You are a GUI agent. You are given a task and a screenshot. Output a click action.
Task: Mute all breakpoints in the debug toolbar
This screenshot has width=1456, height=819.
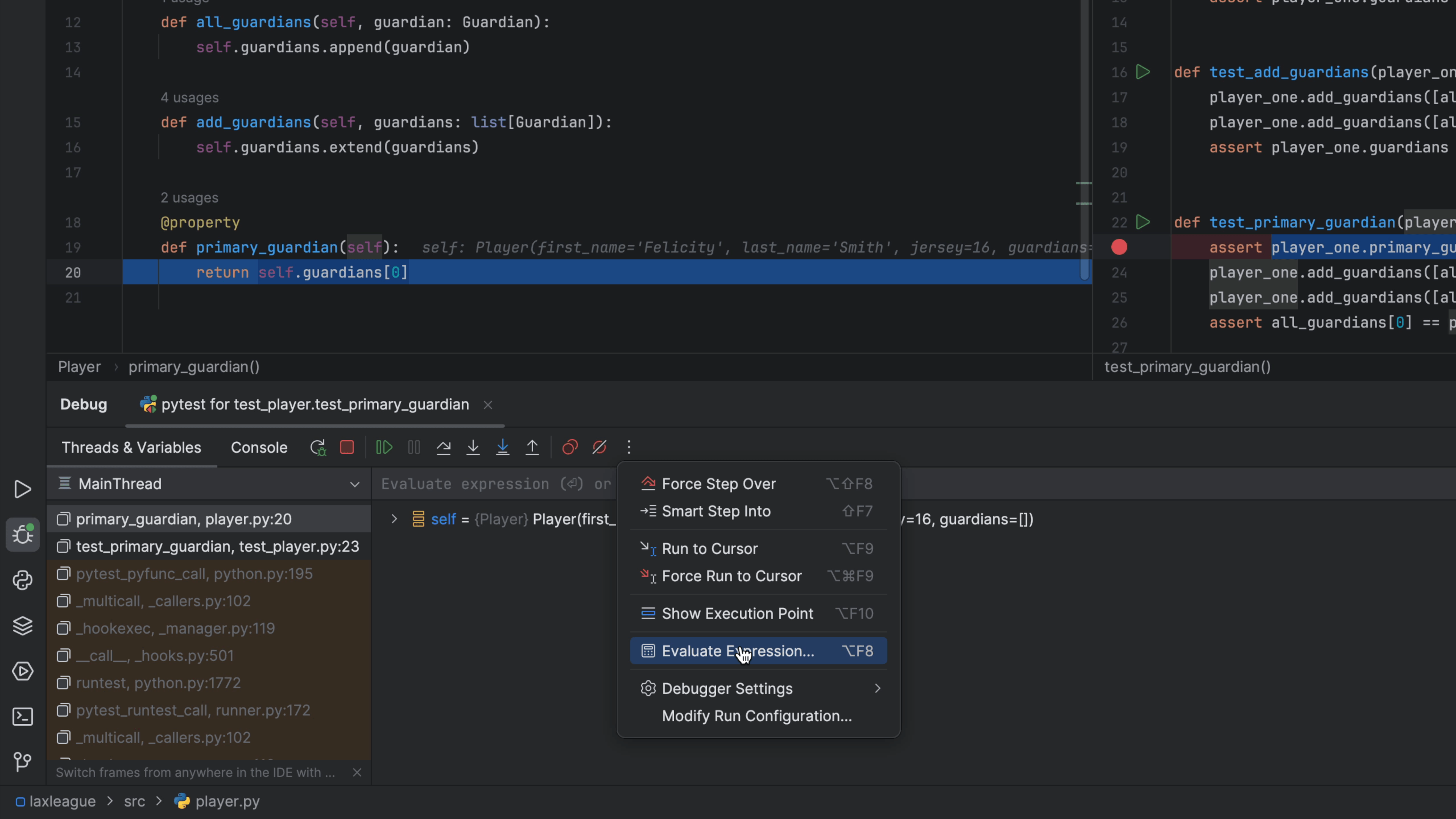(600, 447)
